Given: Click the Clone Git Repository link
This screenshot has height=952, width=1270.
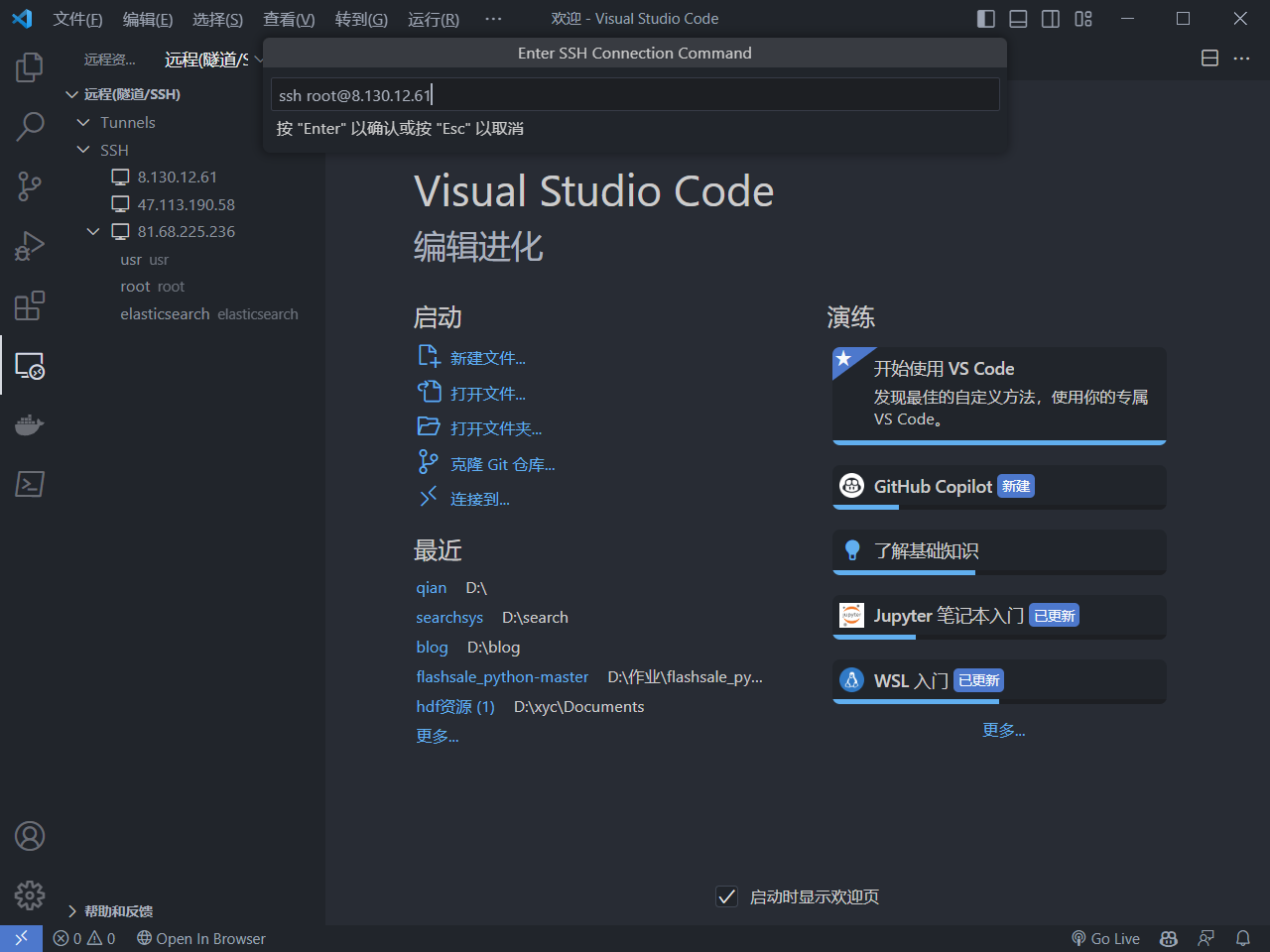Looking at the screenshot, I should (x=502, y=464).
